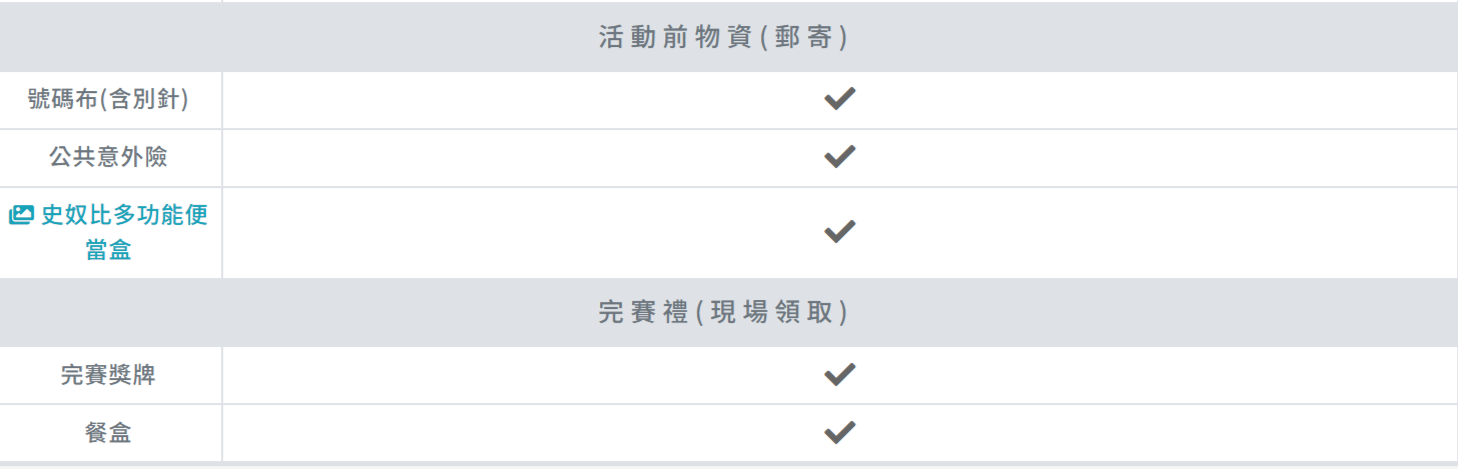This screenshot has height=469, width=1458.
Task: Click the checkmark in the 號碼布(含別針) row
Action: click(839, 99)
